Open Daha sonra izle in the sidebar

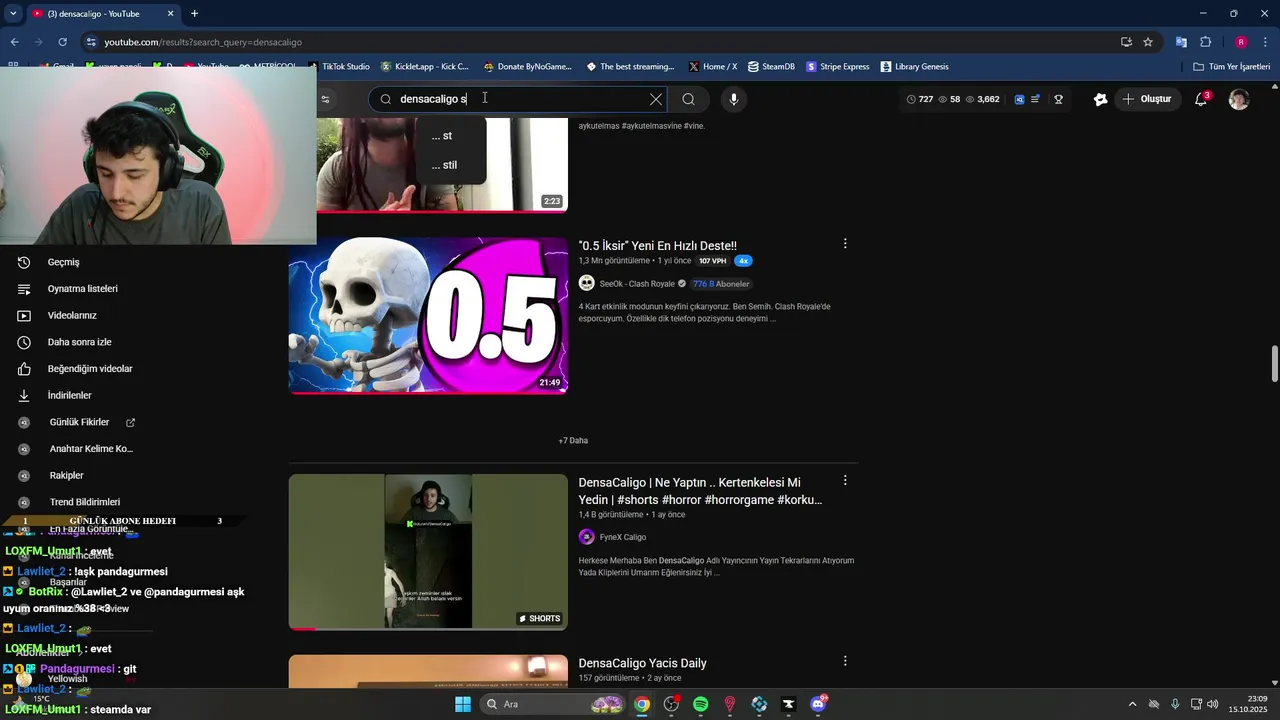[x=79, y=342]
